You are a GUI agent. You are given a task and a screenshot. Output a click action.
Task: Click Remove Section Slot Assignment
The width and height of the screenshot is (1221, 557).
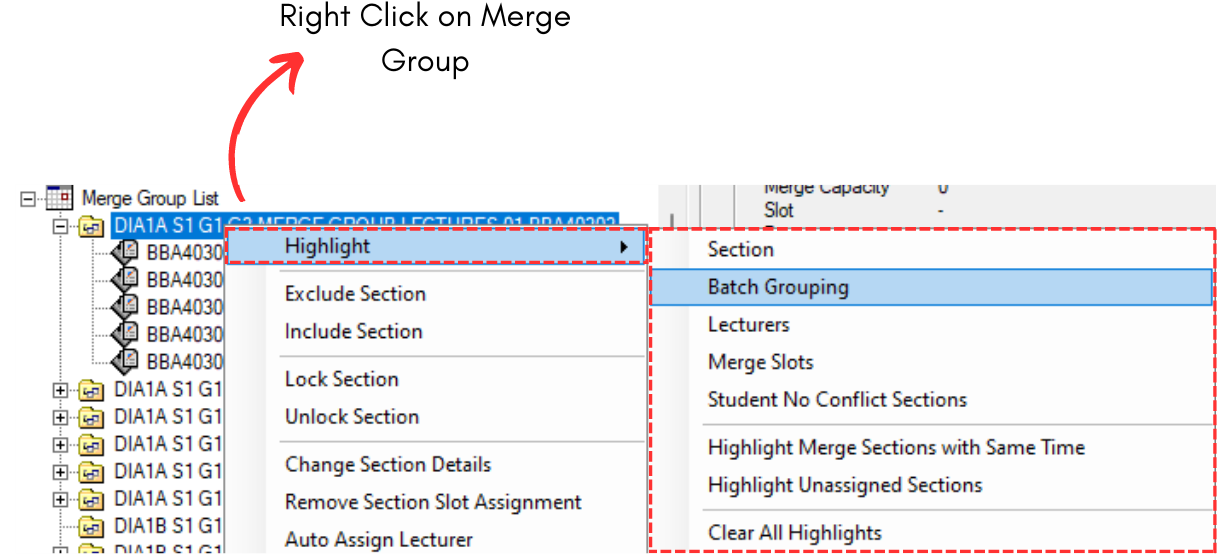(433, 502)
